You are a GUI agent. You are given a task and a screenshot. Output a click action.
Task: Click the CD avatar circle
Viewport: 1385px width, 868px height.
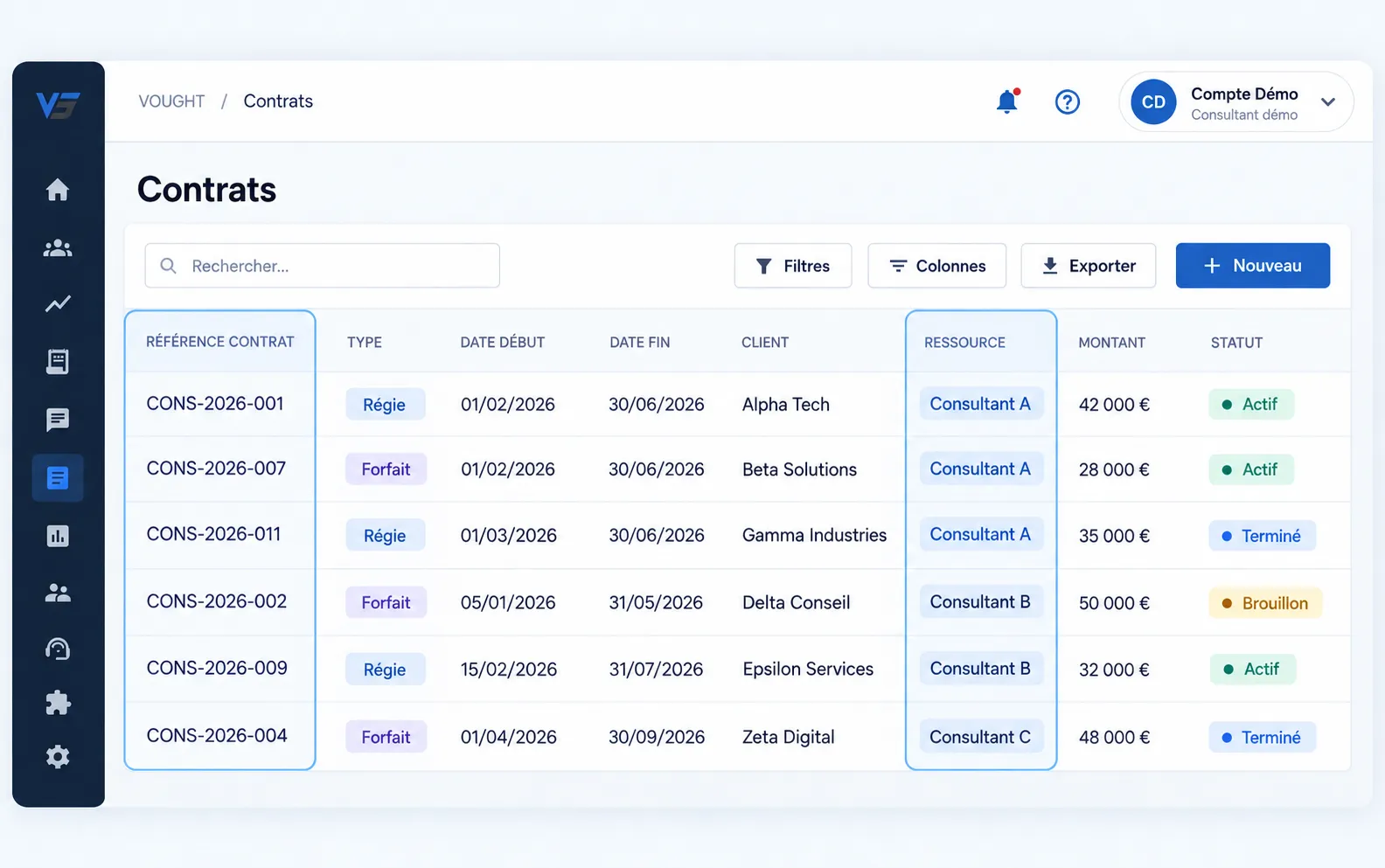pyautogui.click(x=1153, y=101)
